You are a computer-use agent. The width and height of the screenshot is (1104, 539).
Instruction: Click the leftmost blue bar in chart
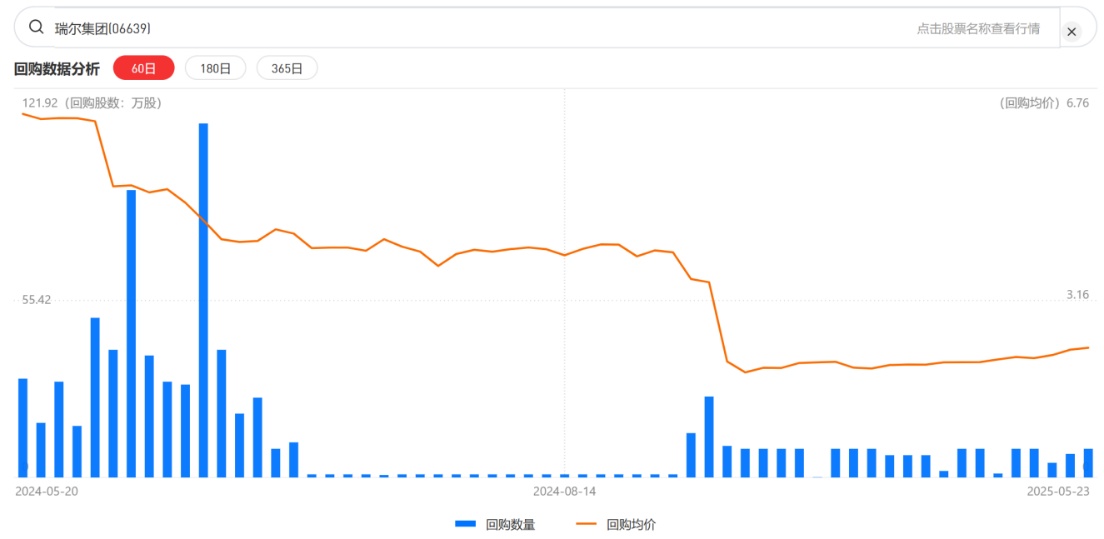pos(23,428)
